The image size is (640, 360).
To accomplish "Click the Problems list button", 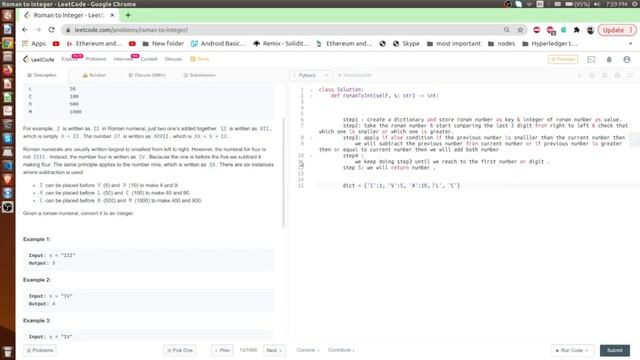I will pyautogui.click(x=40, y=350).
